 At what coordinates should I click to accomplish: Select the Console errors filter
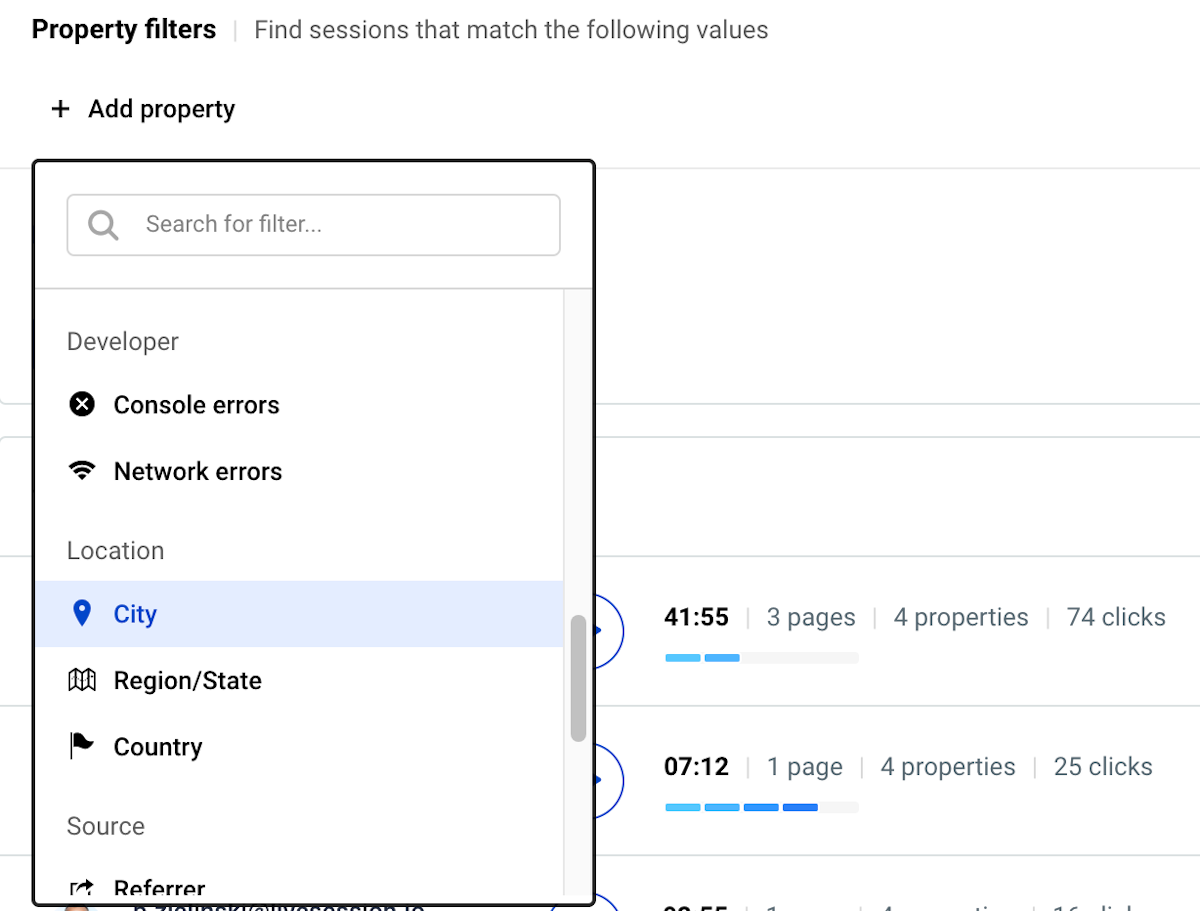tap(299, 404)
